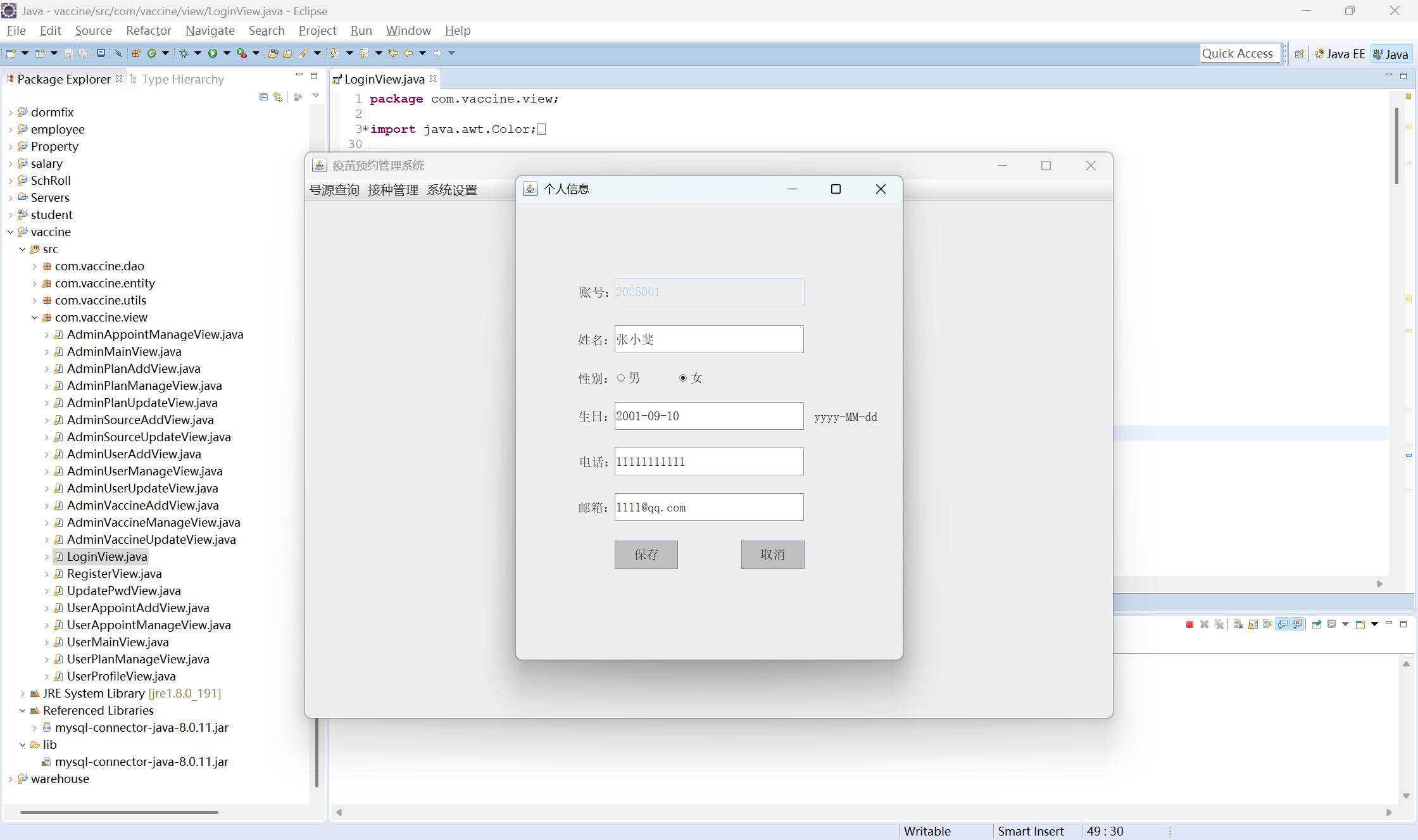The width and height of the screenshot is (1418, 840).
Task: Open the Run button dropdown arrow
Action: (x=227, y=53)
